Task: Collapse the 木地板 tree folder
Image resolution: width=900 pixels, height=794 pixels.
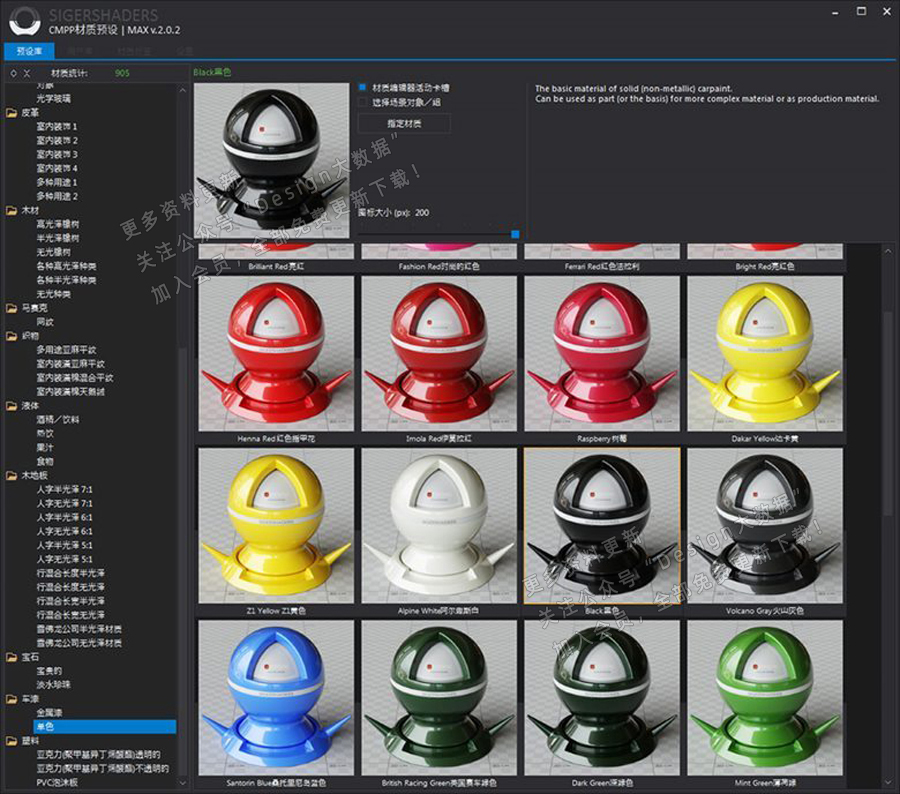Action: tap(12, 476)
